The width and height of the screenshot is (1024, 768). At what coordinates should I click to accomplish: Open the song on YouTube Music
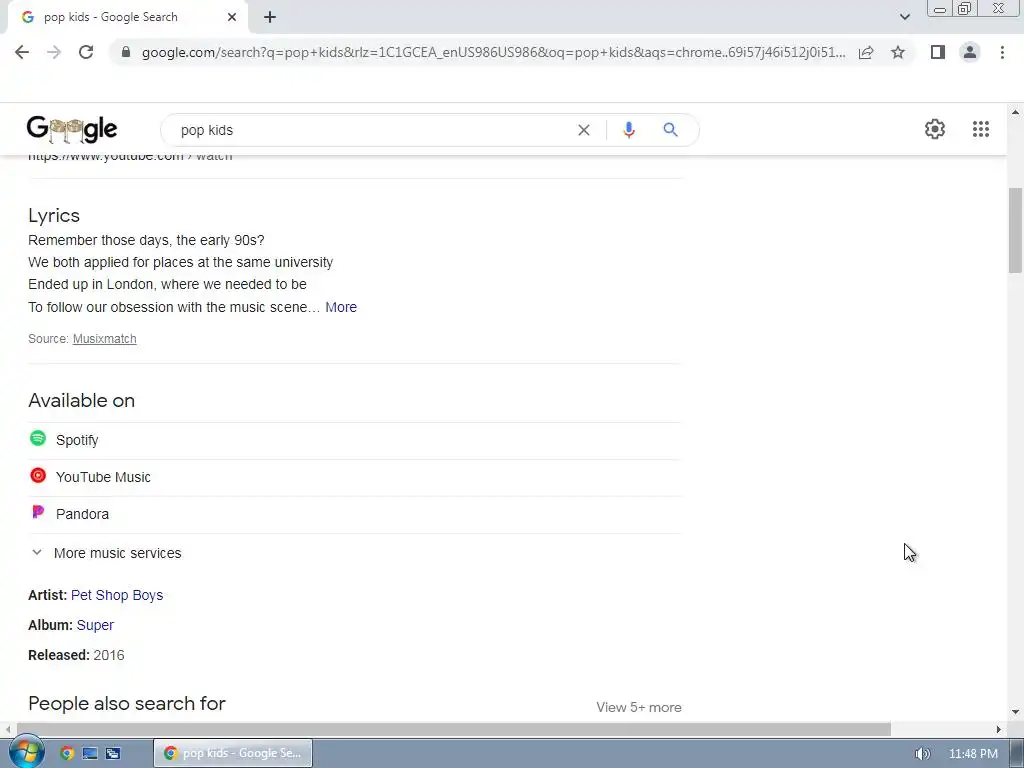click(x=354, y=477)
